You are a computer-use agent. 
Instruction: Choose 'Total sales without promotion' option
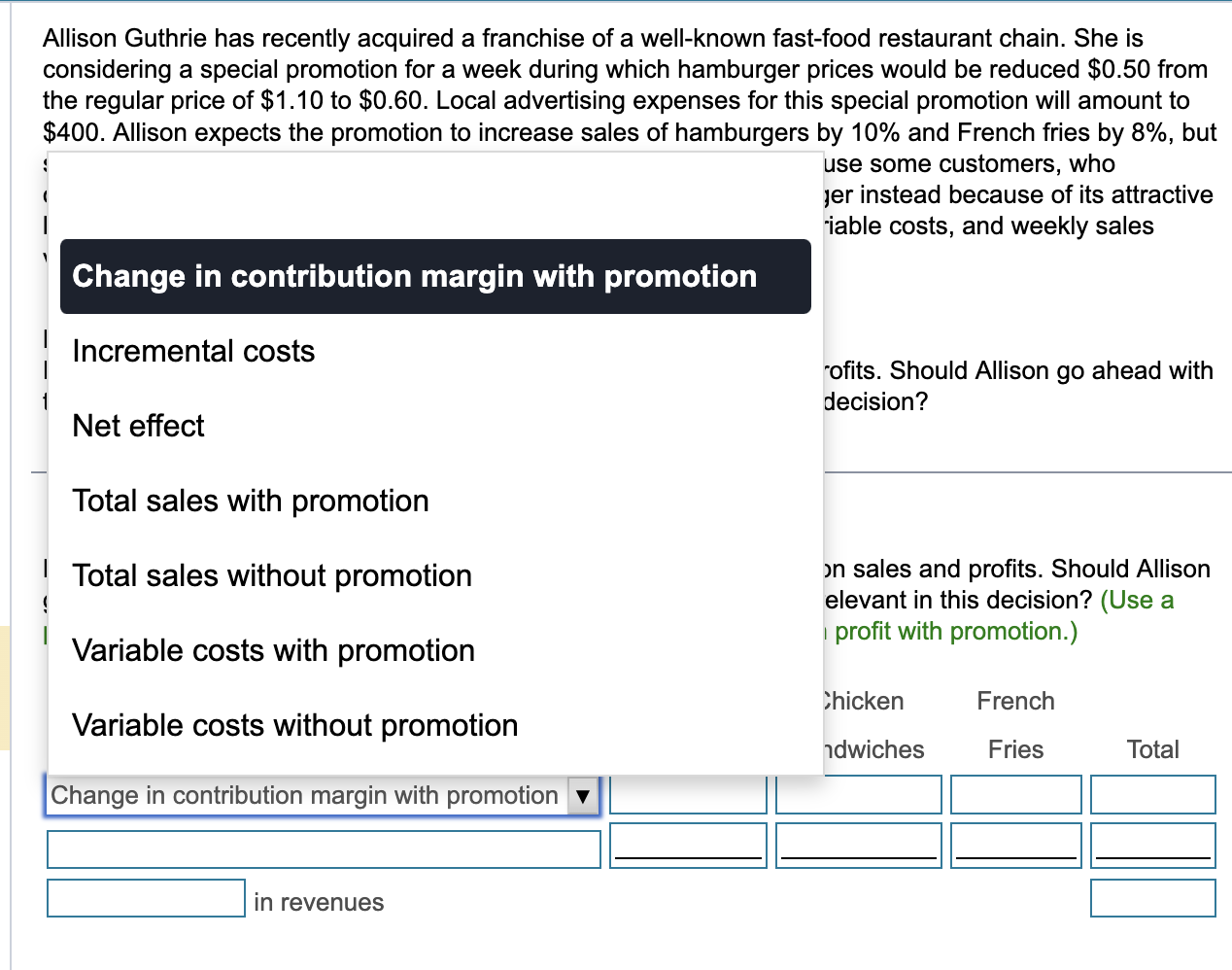tap(271, 575)
